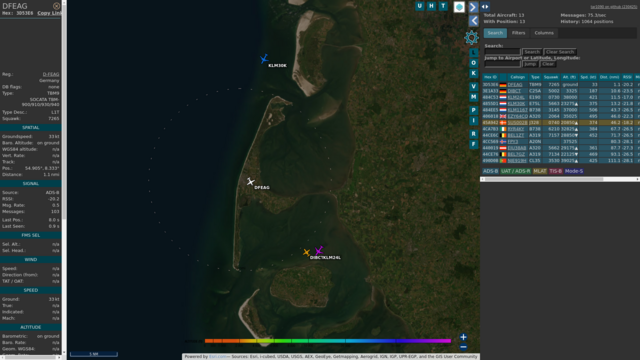This screenshot has width=640, height=360.
Task: Select KLM24L callsign in aircraft table
Action: pos(516,98)
